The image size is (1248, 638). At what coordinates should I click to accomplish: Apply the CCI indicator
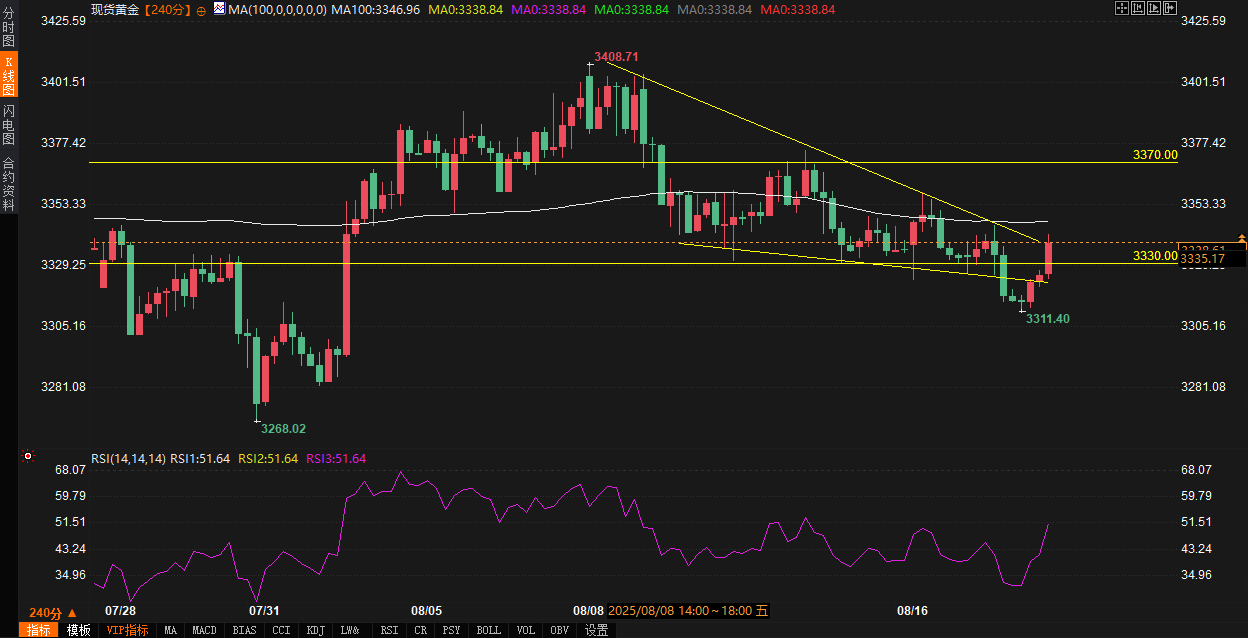(x=281, y=630)
